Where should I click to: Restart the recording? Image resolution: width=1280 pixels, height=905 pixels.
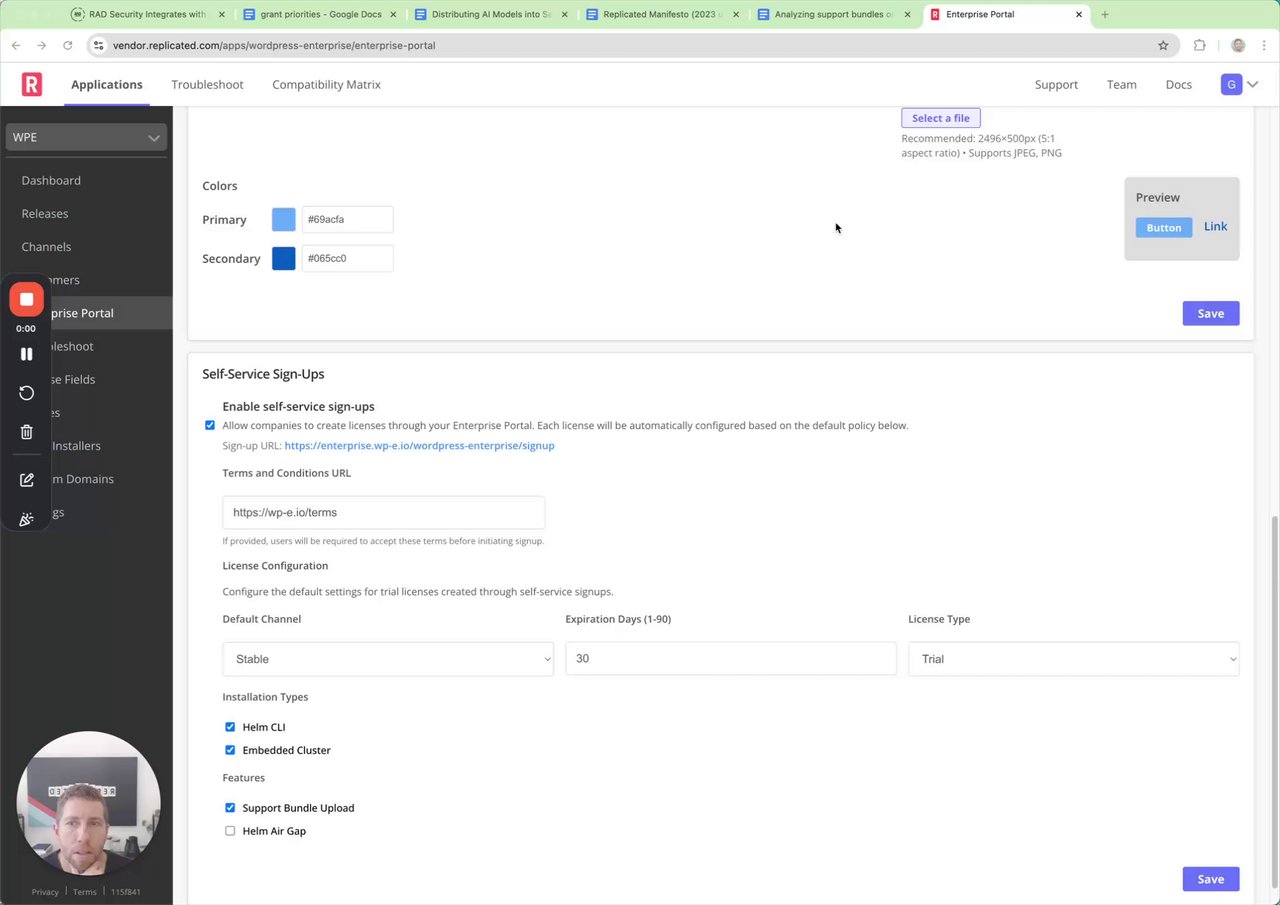tap(27, 393)
